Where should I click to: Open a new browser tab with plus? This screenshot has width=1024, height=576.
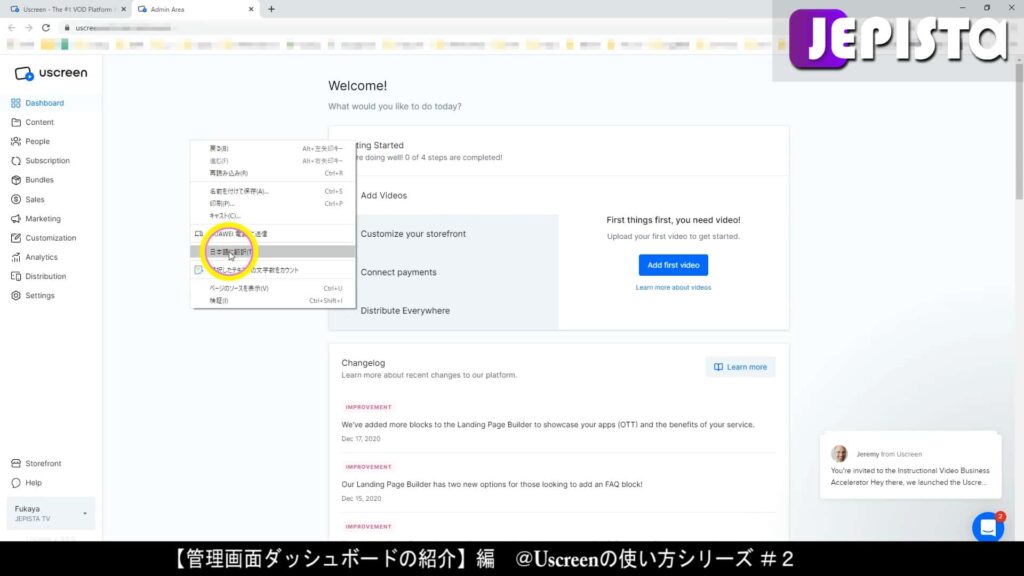(x=272, y=9)
